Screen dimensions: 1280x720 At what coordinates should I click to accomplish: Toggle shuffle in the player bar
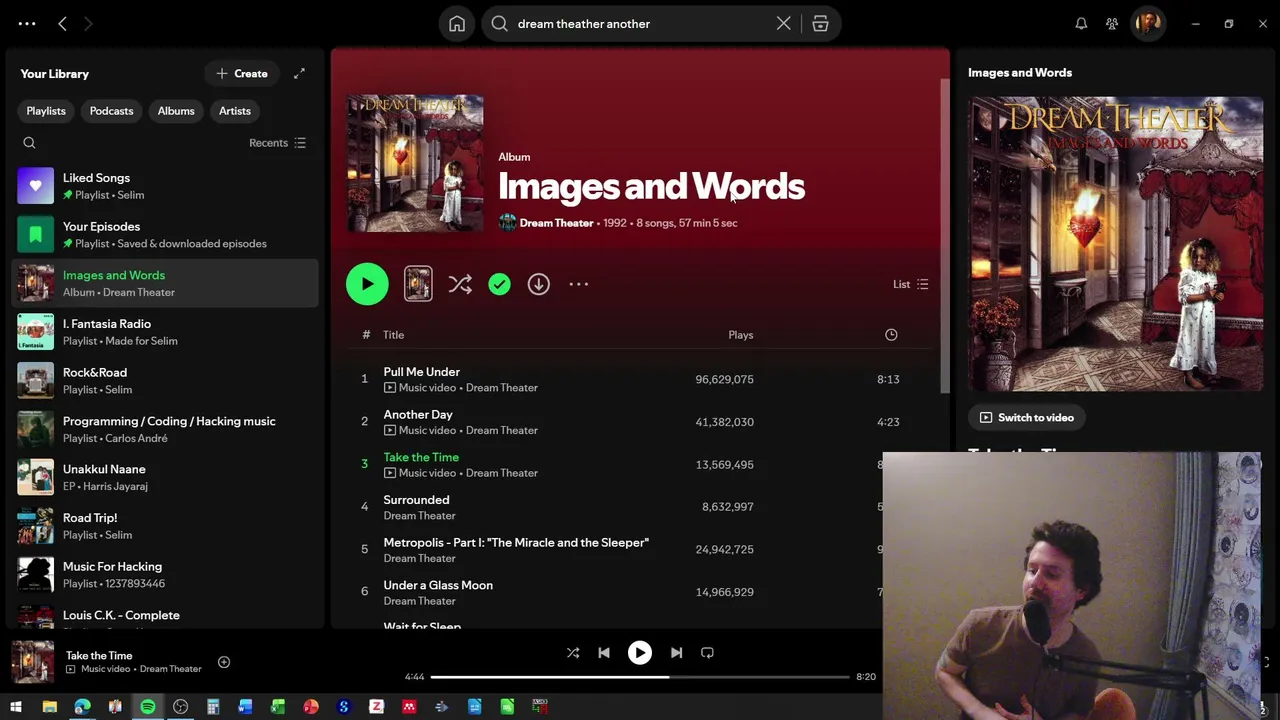point(573,653)
